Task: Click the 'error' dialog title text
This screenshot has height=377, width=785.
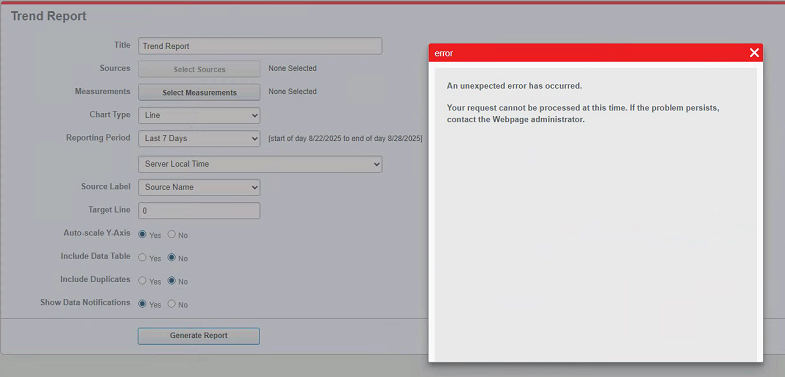Action: click(444, 53)
